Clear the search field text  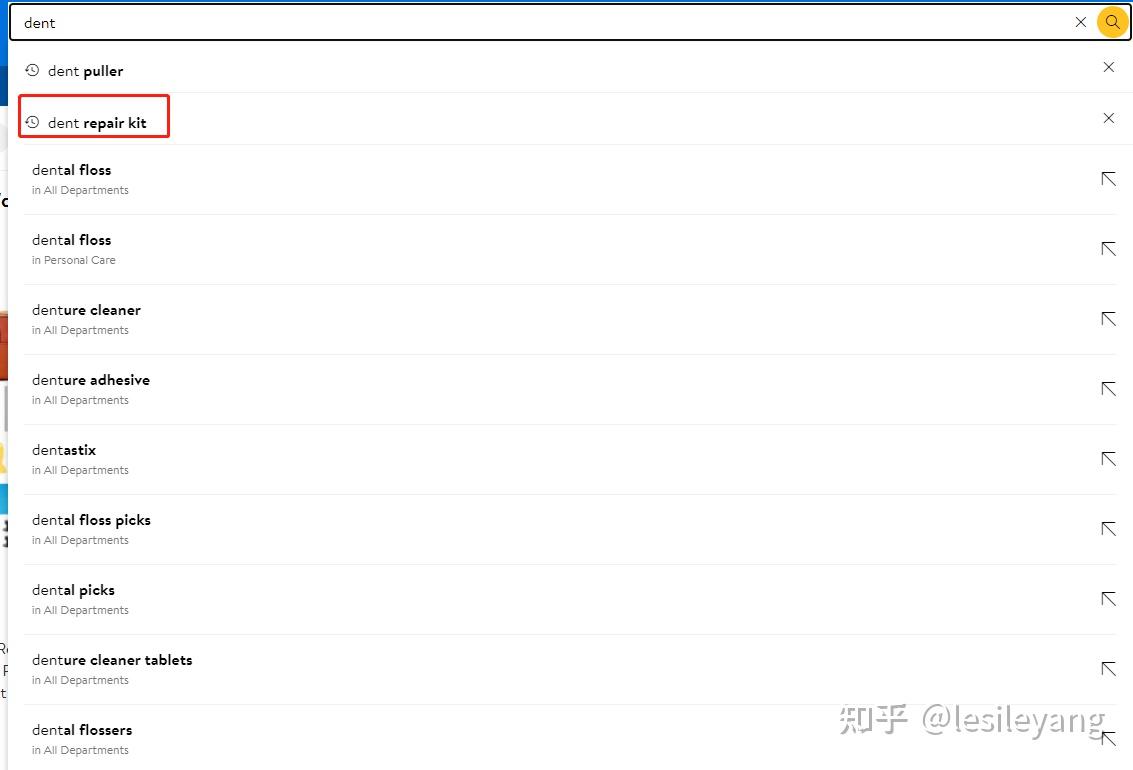tap(1080, 22)
